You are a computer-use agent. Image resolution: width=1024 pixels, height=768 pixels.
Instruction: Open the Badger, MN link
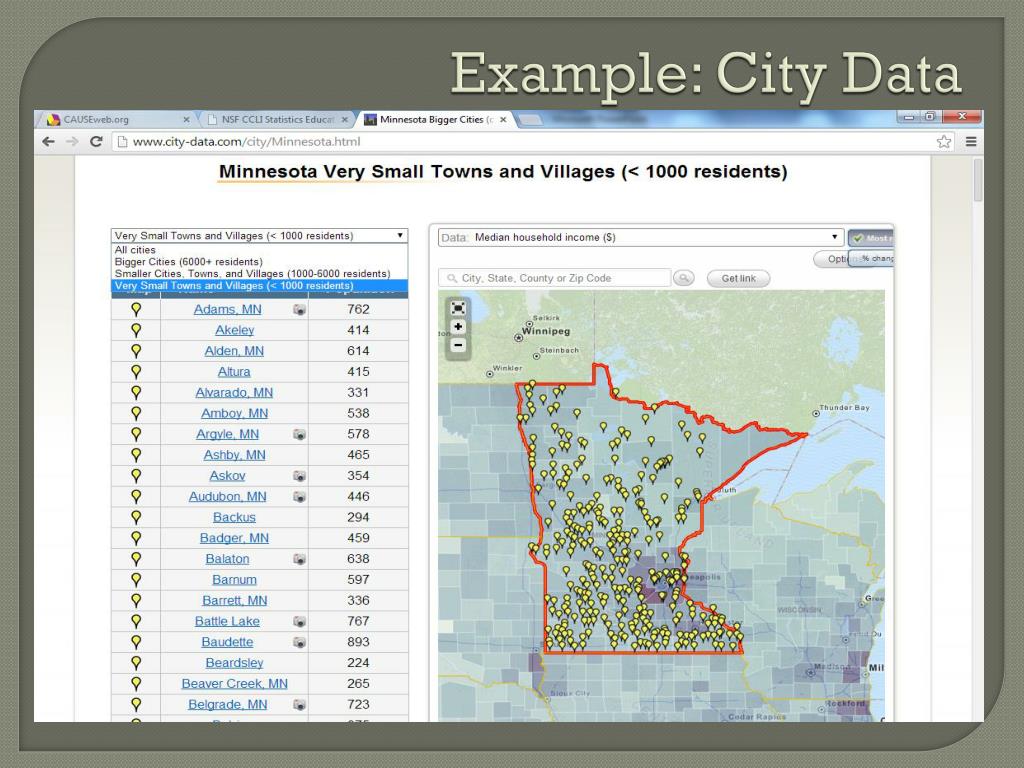pyautogui.click(x=234, y=538)
